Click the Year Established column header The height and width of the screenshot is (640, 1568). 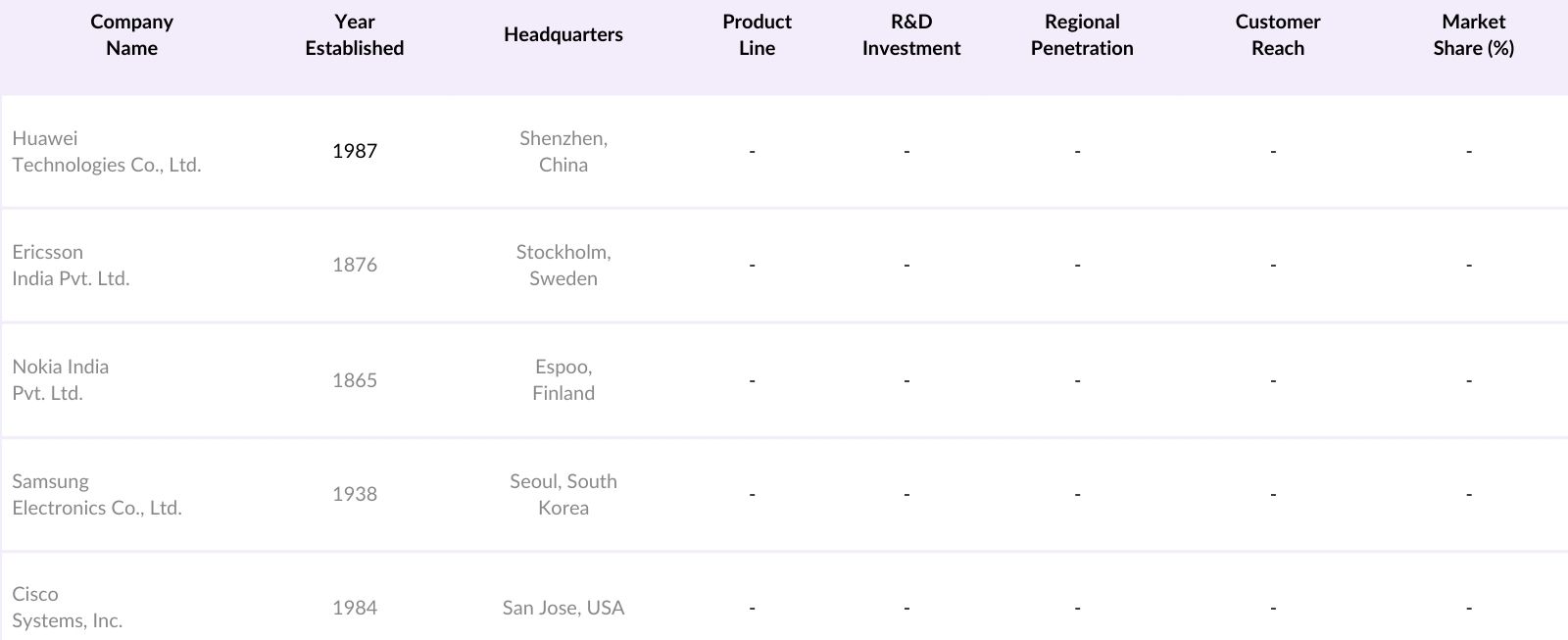click(x=354, y=35)
